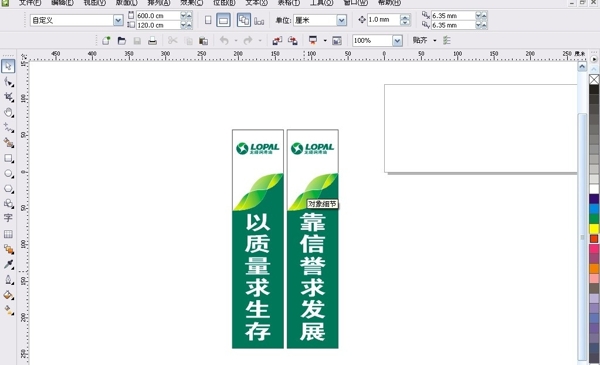Toggle apply layout to current page
Image resolution: width=600 pixels, height=365 pixels.
click(259, 20)
